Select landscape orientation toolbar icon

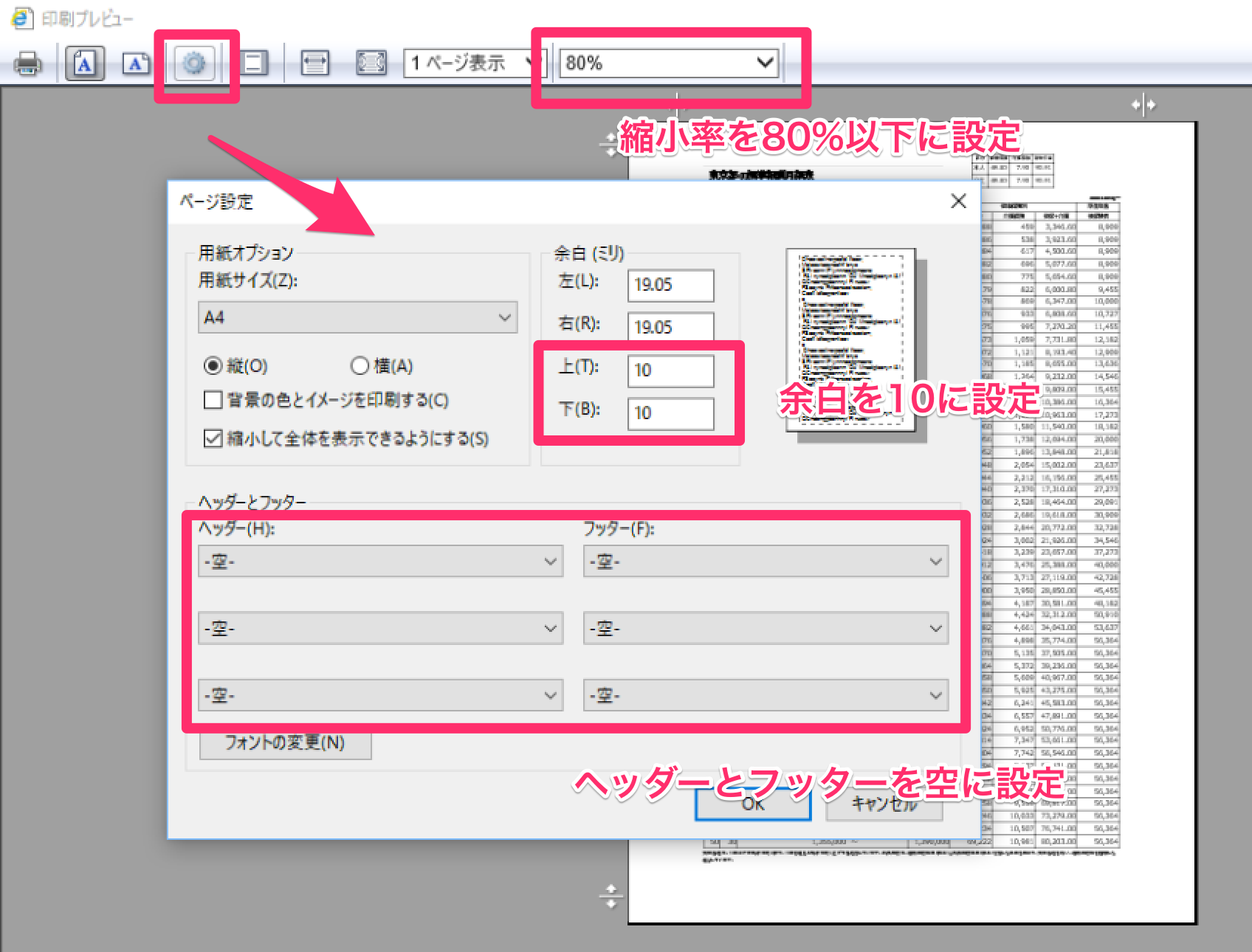coord(136,63)
